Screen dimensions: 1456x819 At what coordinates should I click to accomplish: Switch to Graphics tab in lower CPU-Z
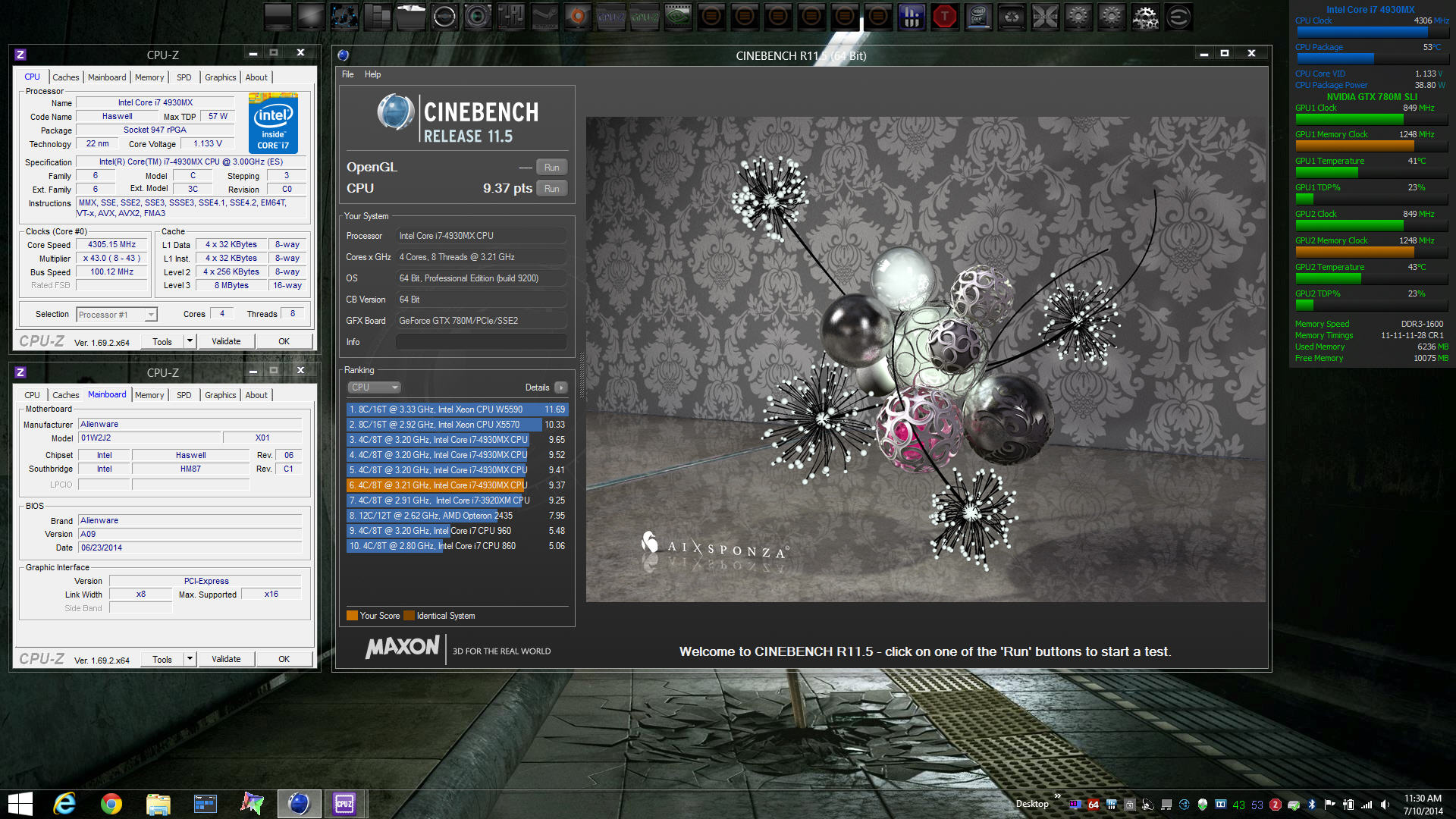[x=221, y=395]
